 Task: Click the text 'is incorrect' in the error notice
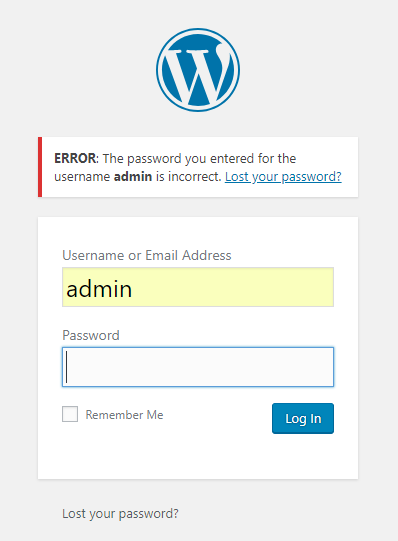[x=188, y=177]
